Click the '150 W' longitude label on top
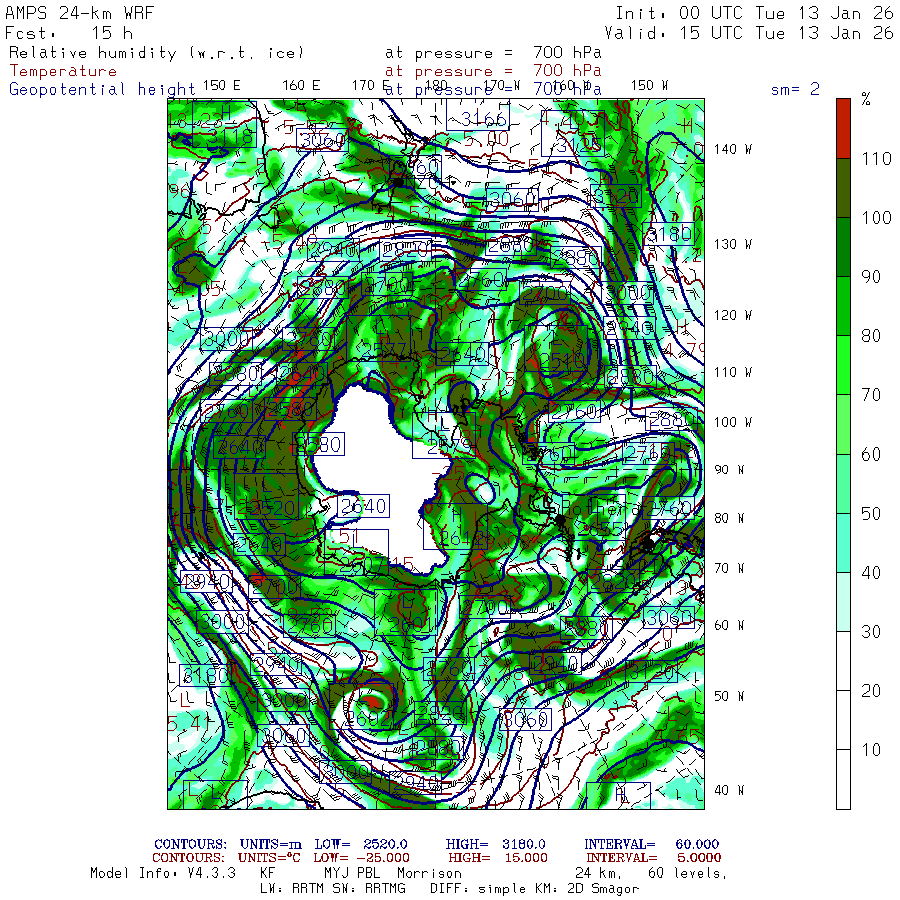Viewport: 900px width, 900px height. click(x=650, y=86)
